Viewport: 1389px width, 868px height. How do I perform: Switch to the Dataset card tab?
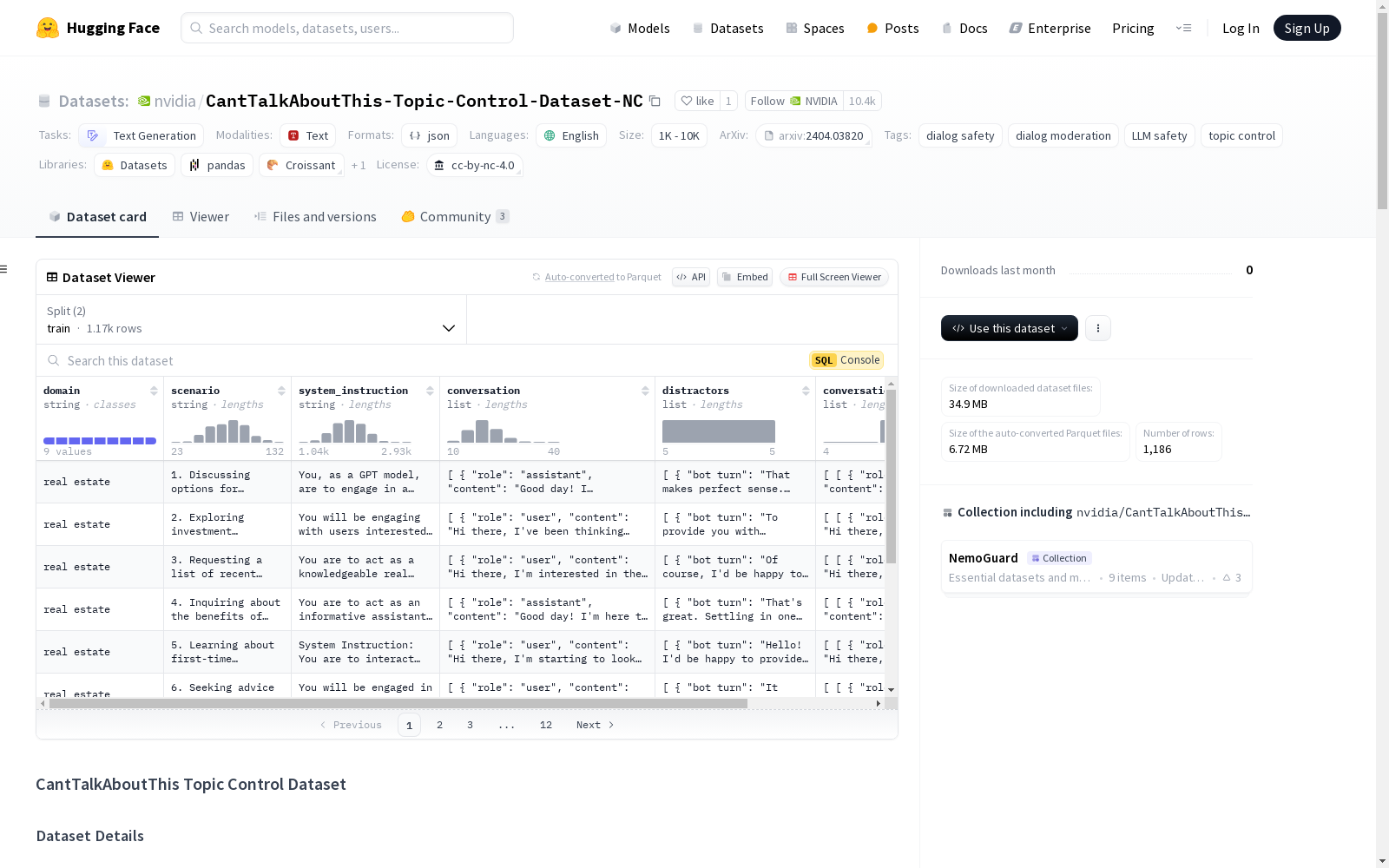coord(97,217)
